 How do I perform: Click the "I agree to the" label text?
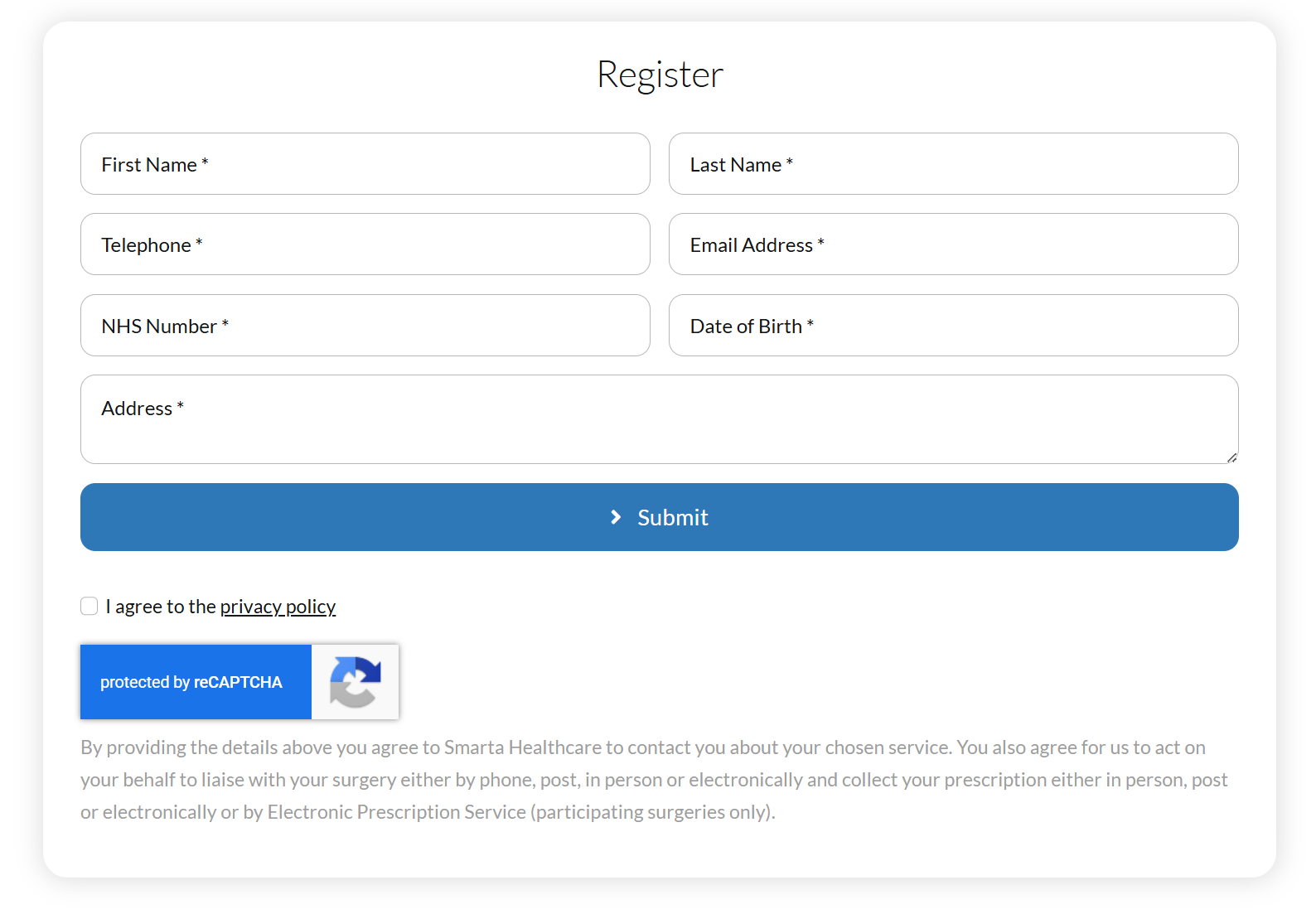coord(162,607)
